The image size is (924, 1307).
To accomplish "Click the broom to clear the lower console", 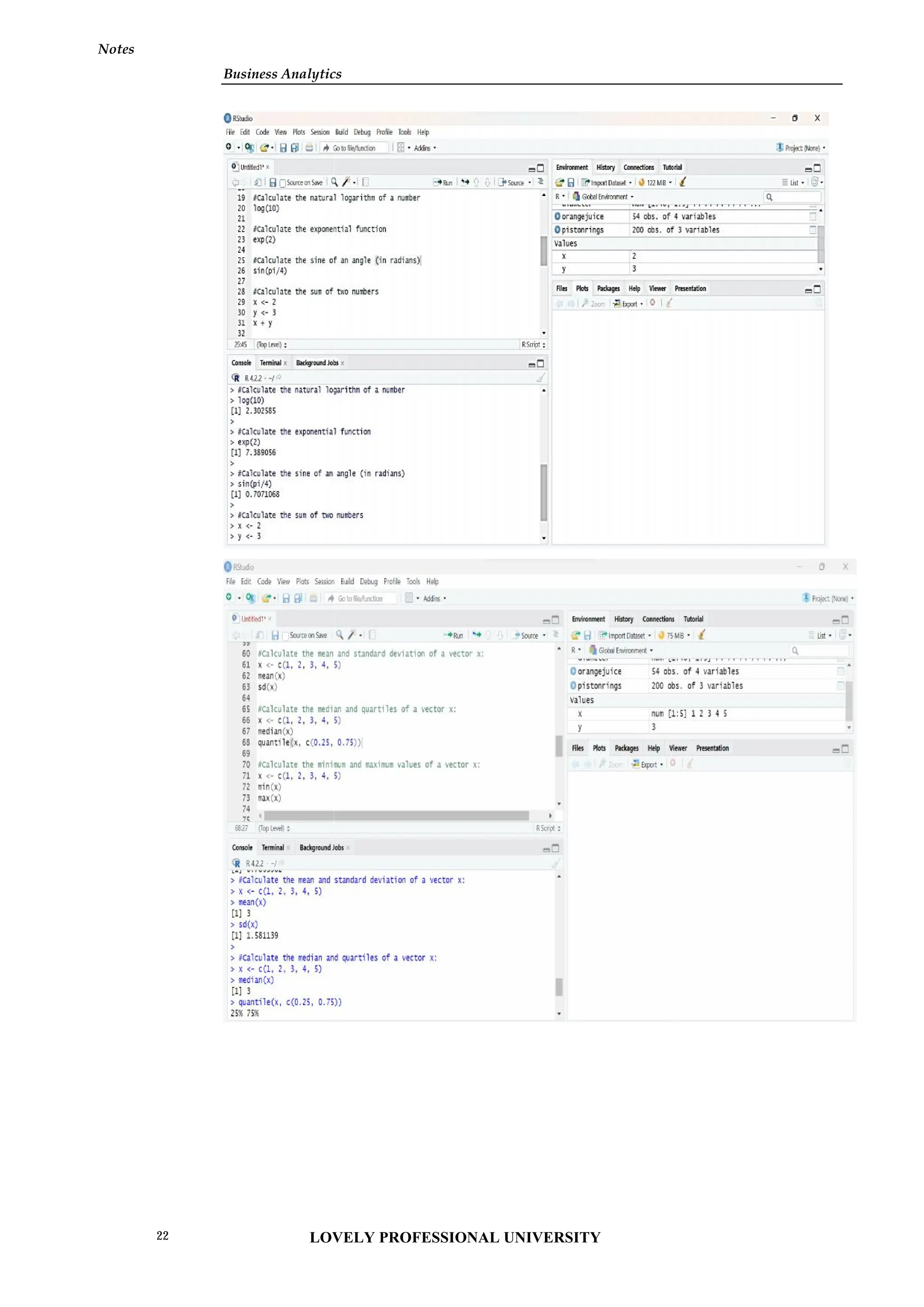I will click(555, 863).
